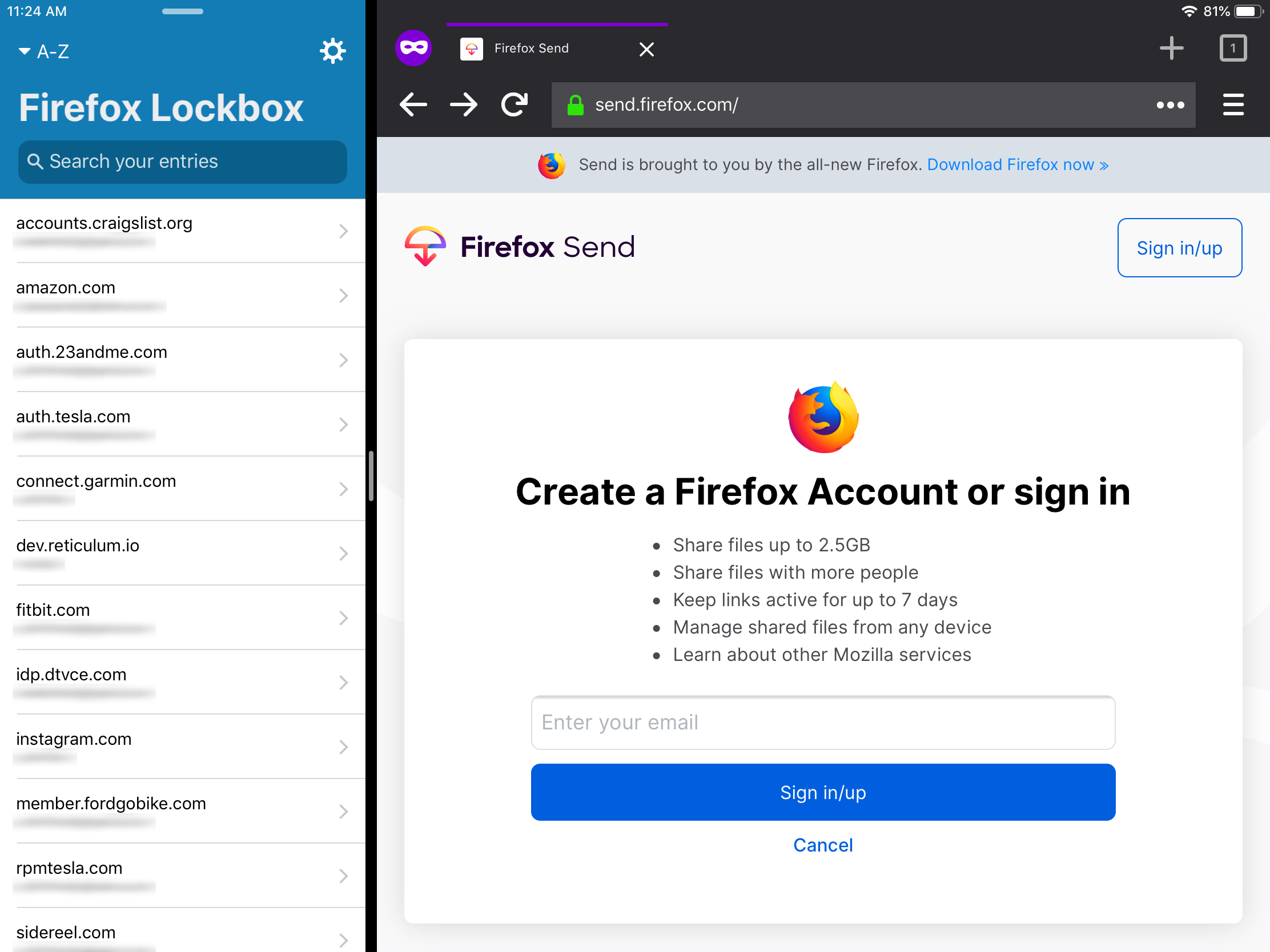Click the Firefox Send logo icon
The width and height of the screenshot is (1270, 952).
[423, 247]
